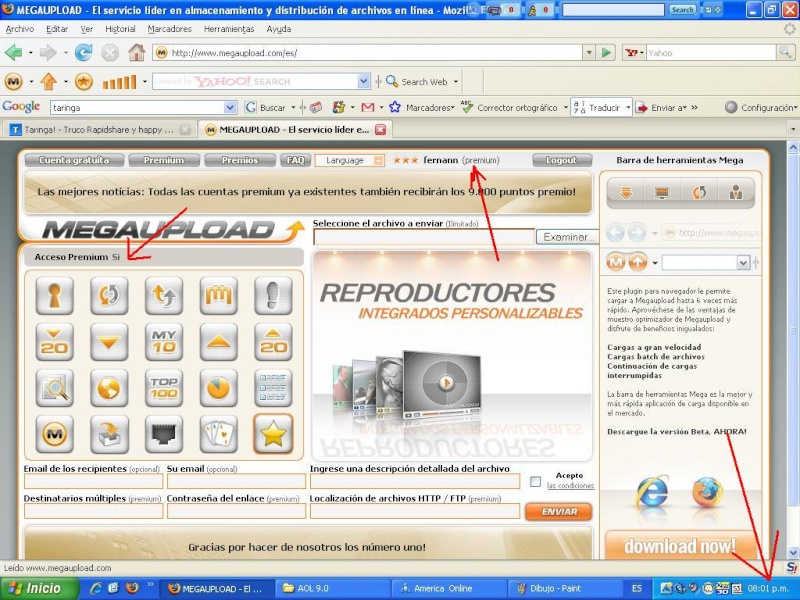Click the Contraseña del enlace input field

coord(236,511)
